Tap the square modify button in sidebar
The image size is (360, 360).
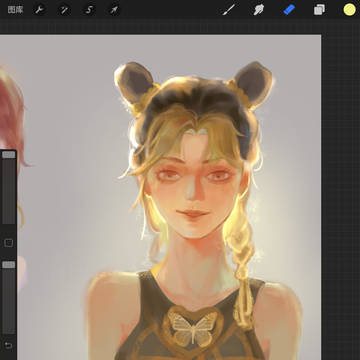tap(9, 243)
